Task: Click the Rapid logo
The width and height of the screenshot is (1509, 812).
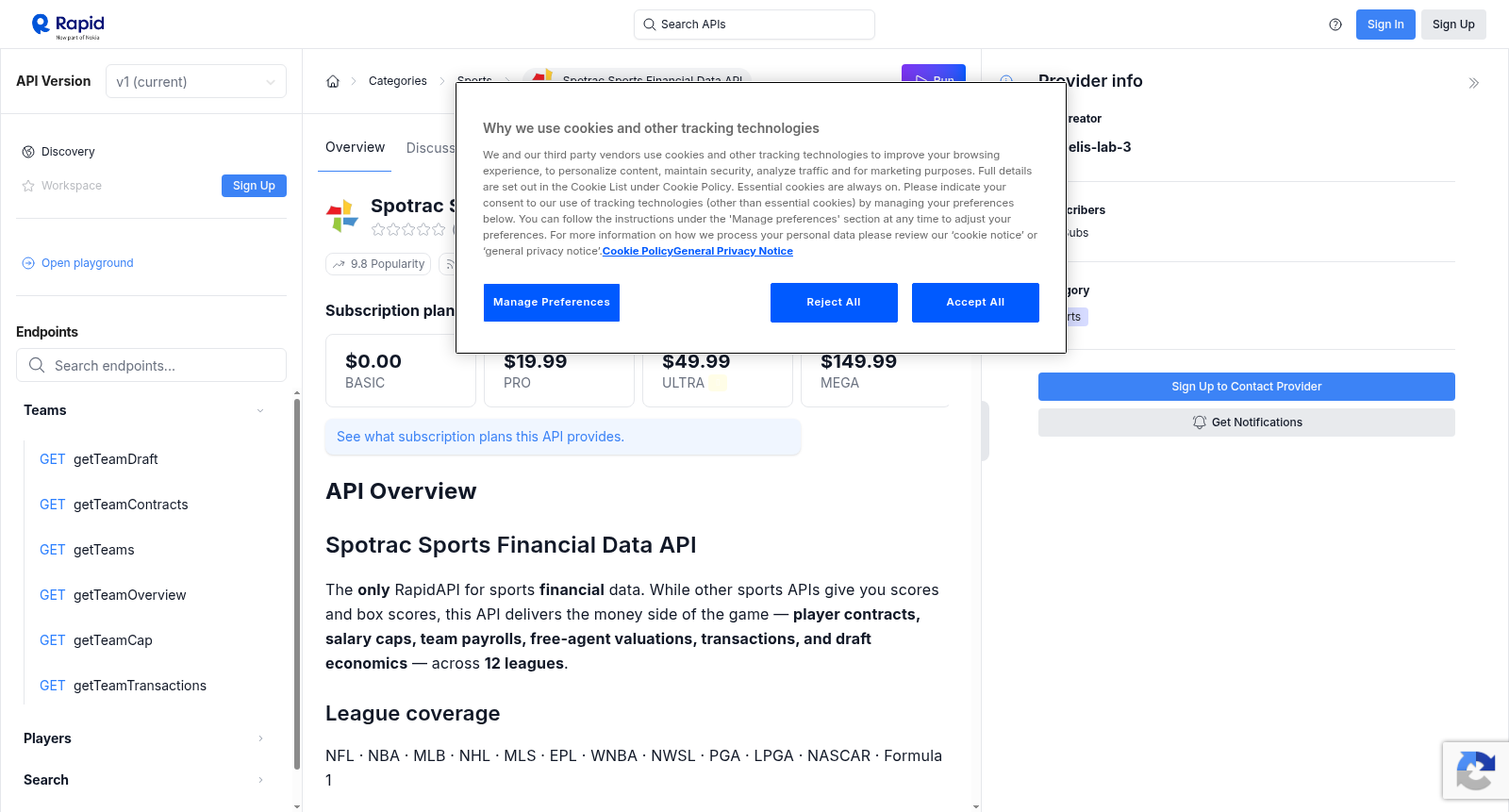Action: pos(68,25)
